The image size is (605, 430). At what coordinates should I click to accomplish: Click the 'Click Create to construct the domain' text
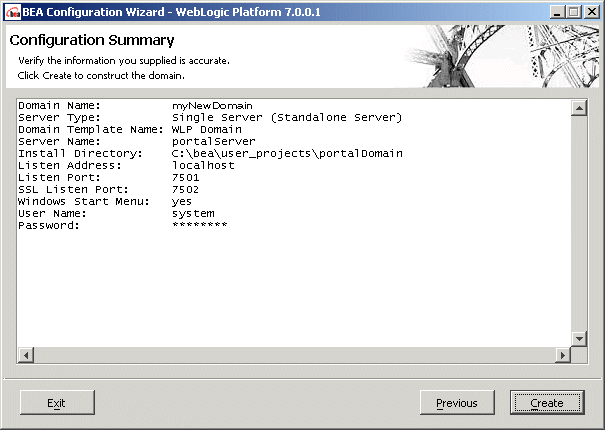[101, 75]
